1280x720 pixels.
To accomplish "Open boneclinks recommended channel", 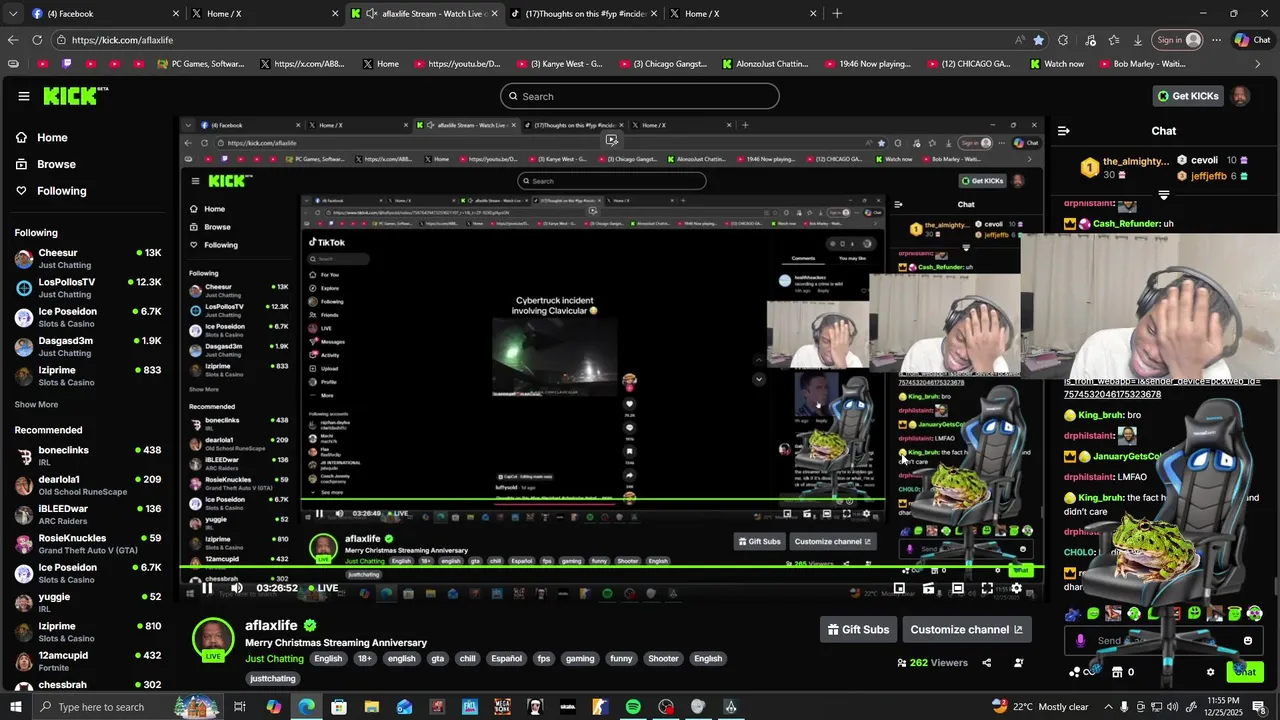I will click(x=88, y=456).
